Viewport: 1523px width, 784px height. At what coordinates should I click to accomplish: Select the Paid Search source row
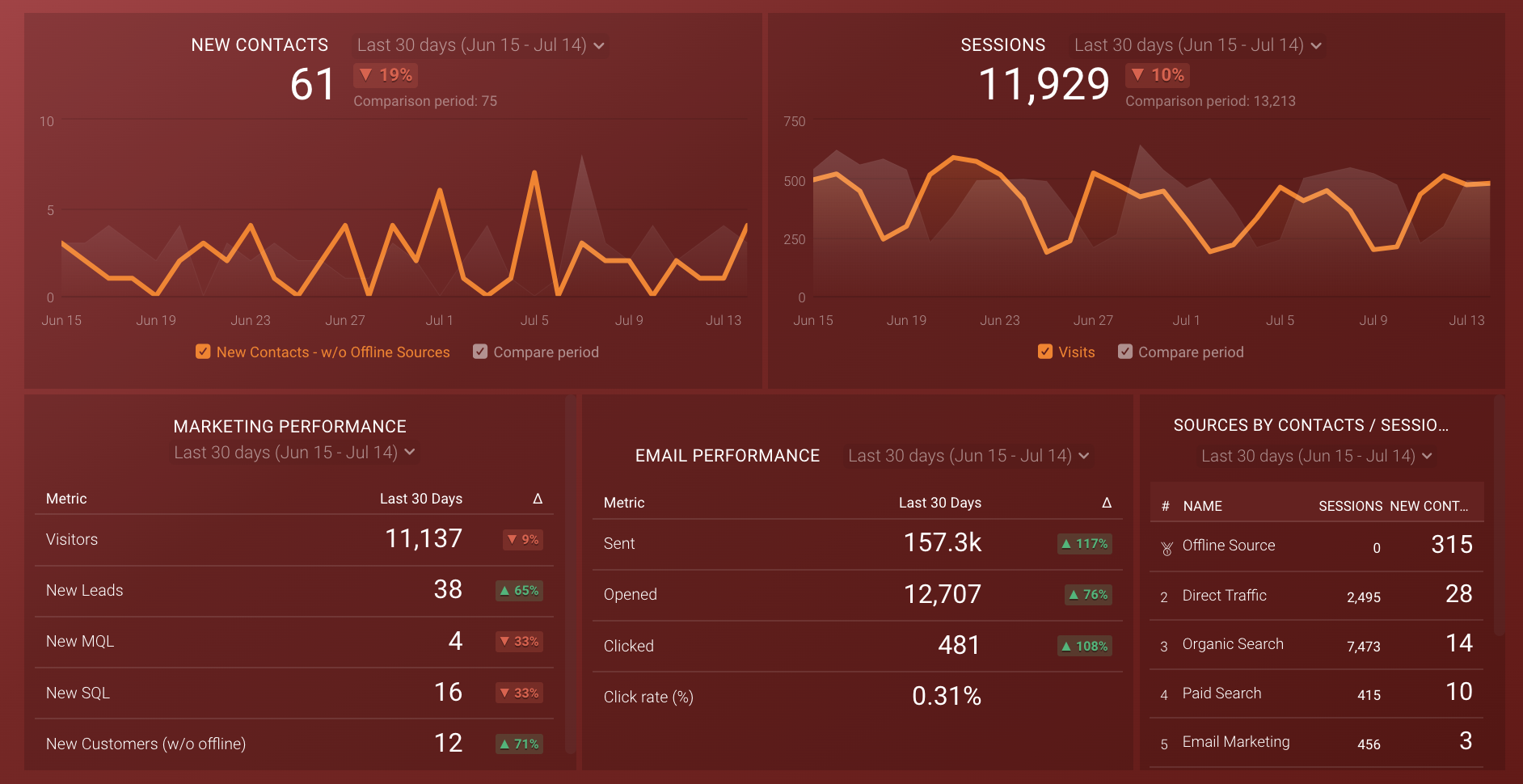tap(1317, 693)
